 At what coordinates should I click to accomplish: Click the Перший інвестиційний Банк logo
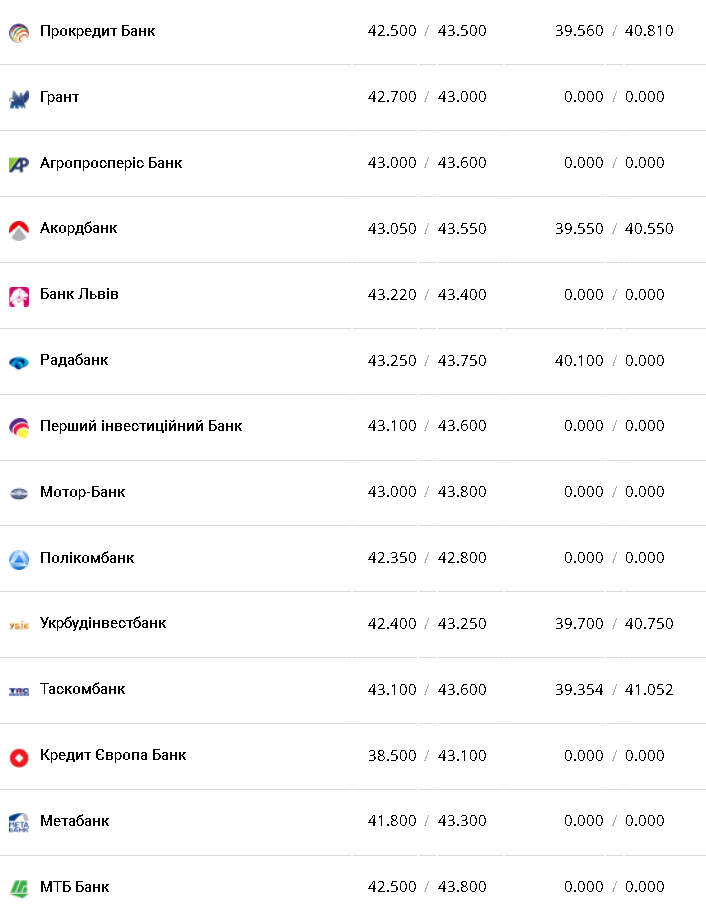(19, 427)
